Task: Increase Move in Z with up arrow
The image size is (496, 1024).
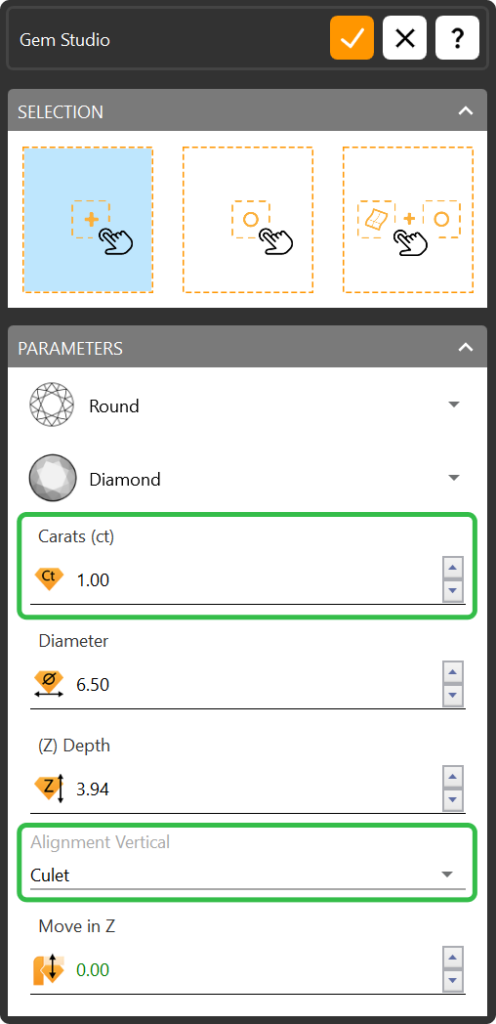Action: pos(452,958)
